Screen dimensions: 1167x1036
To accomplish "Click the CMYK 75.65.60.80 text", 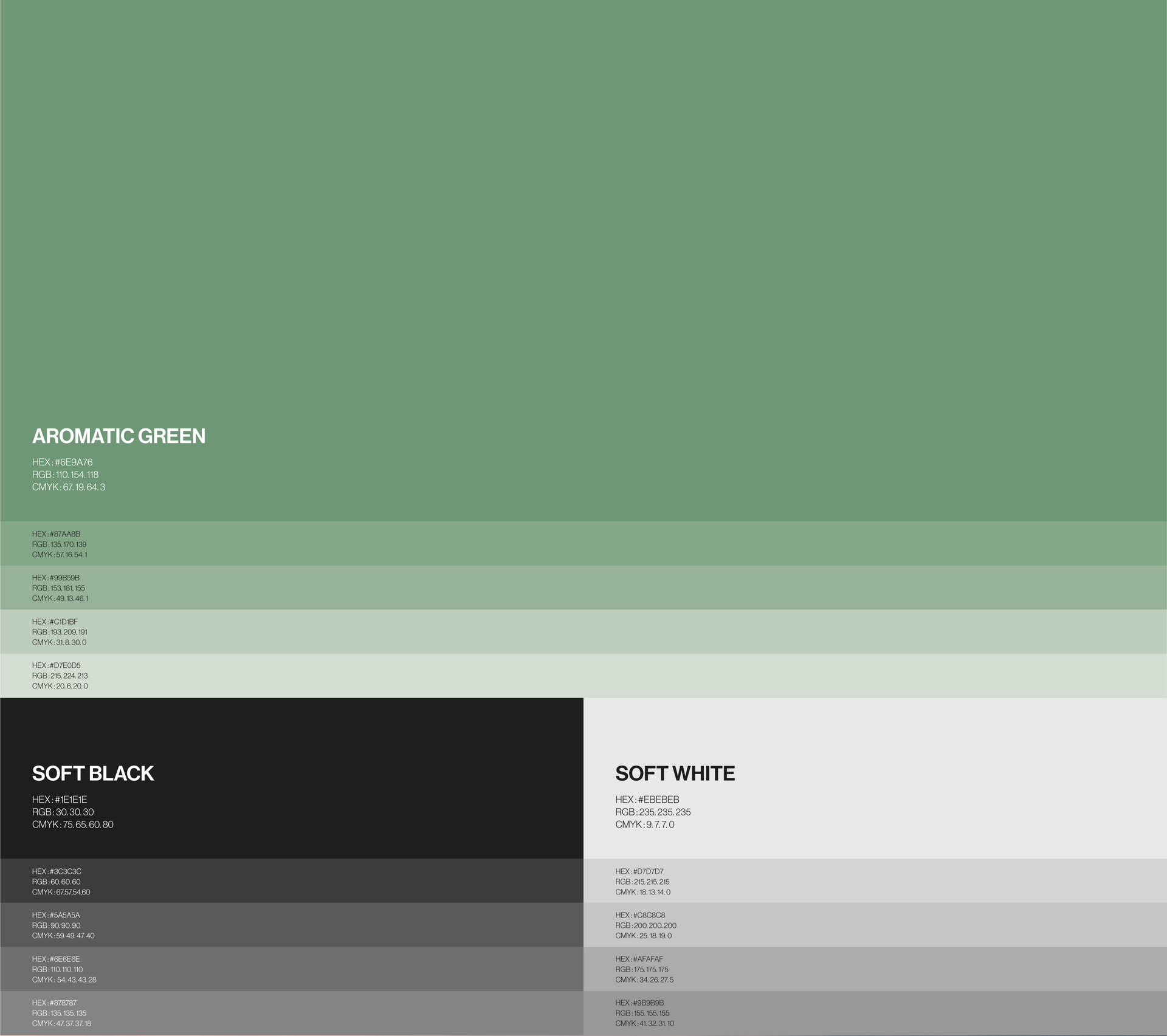I will pyautogui.click(x=73, y=825).
